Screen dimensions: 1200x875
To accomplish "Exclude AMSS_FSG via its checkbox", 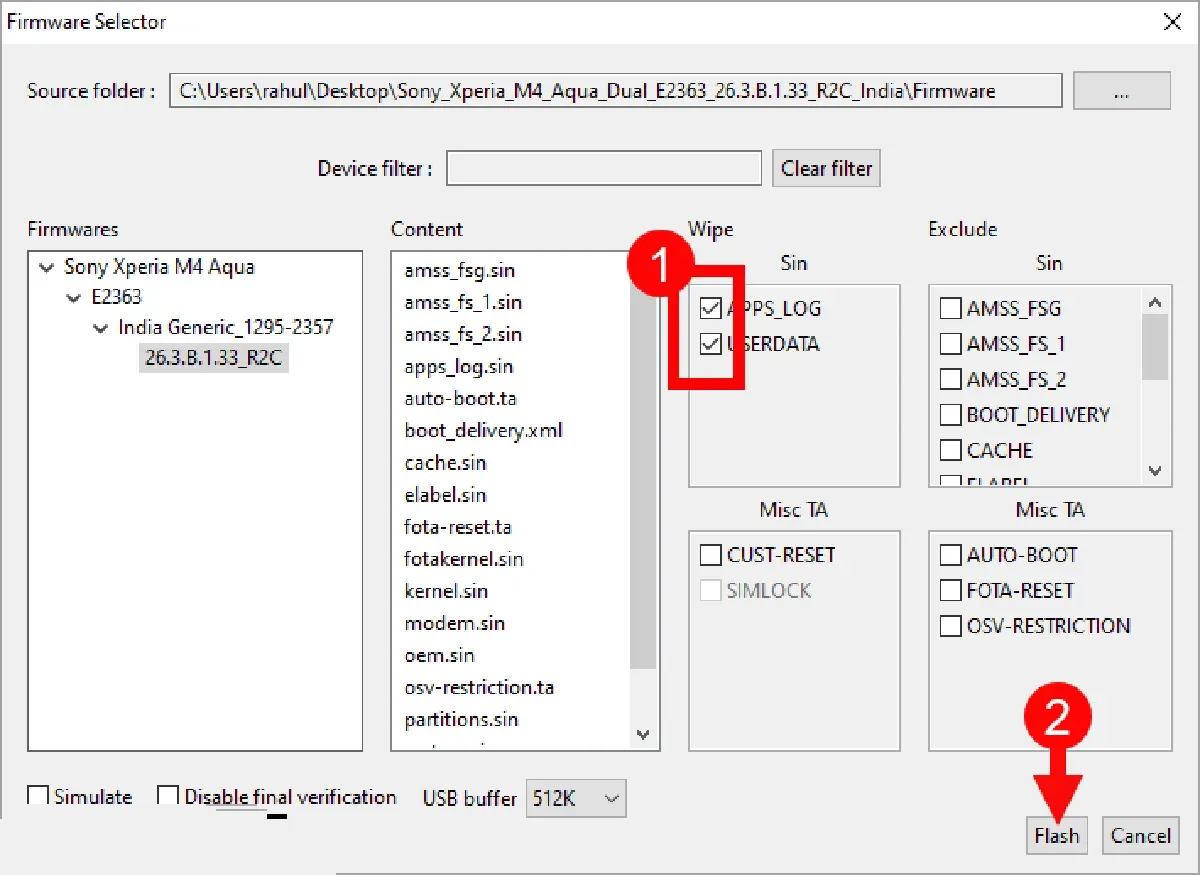I will point(951,308).
